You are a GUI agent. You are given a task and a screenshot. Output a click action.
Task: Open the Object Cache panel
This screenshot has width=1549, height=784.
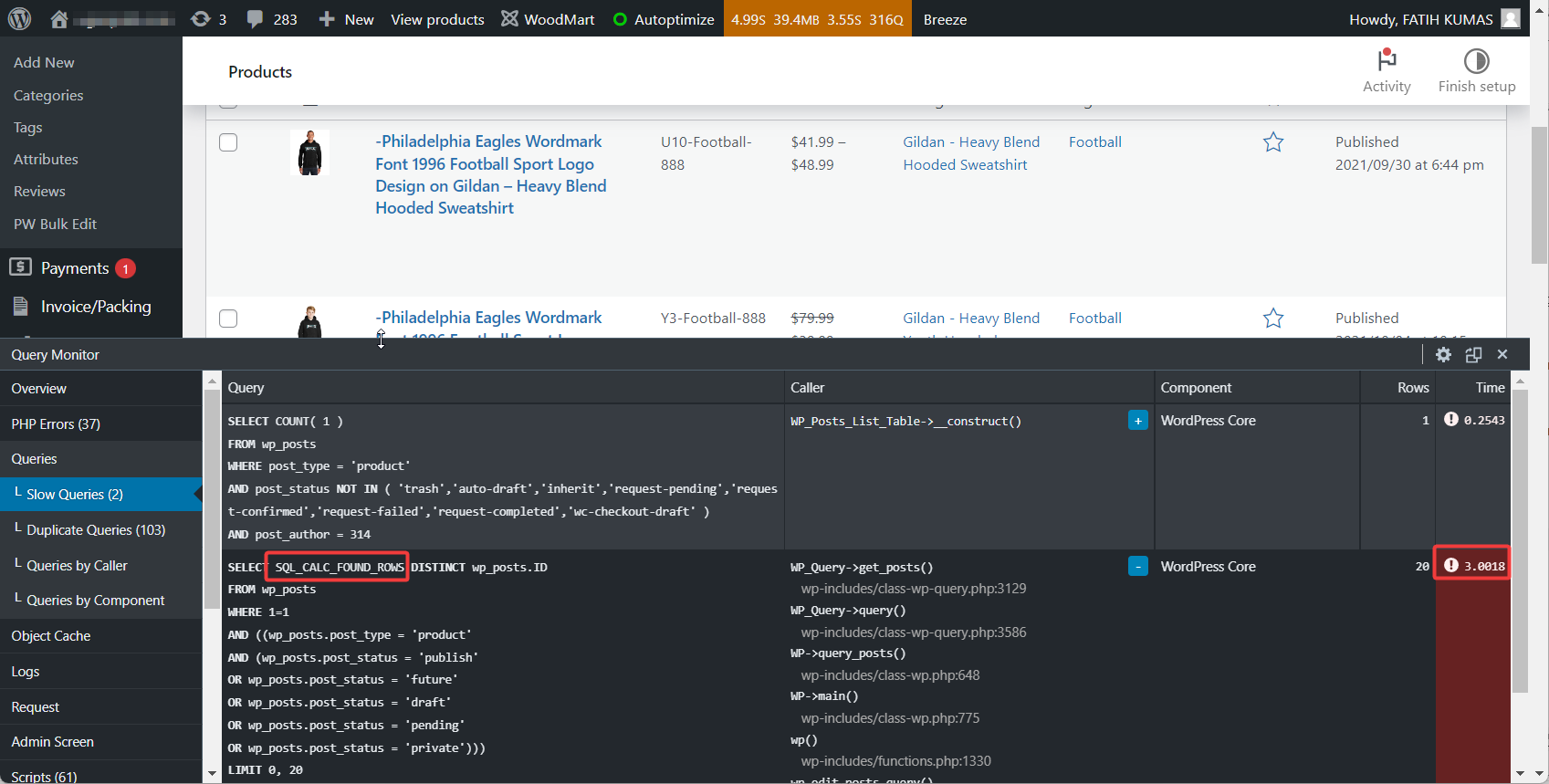pyautogui.click(x=100, y=636)
